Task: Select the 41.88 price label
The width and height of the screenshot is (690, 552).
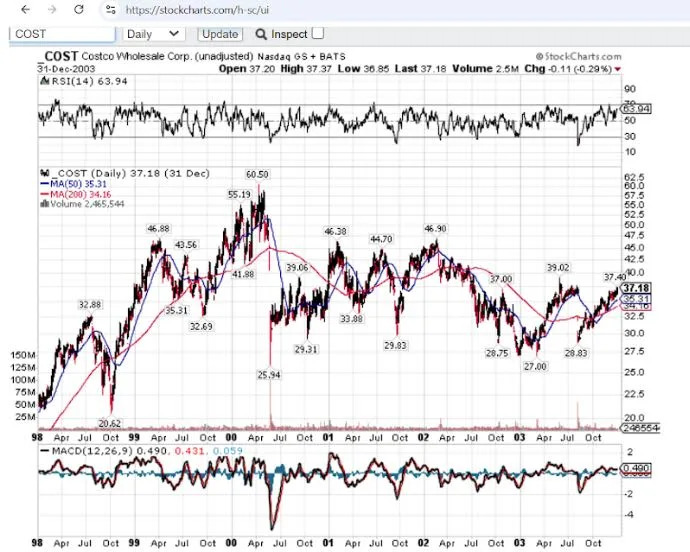Action: [243, 274]
